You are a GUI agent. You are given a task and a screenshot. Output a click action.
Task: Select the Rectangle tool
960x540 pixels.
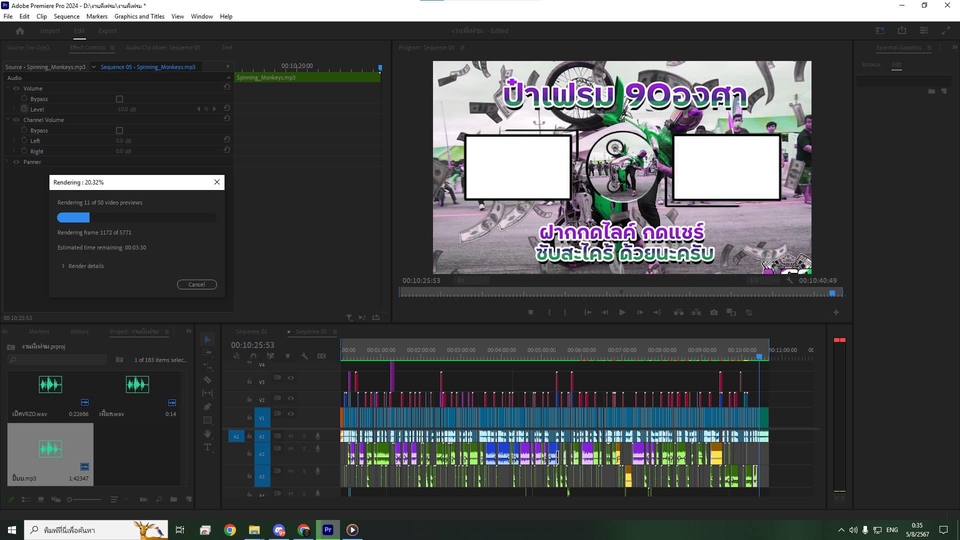pyautogui.click(x=208, y=420)
